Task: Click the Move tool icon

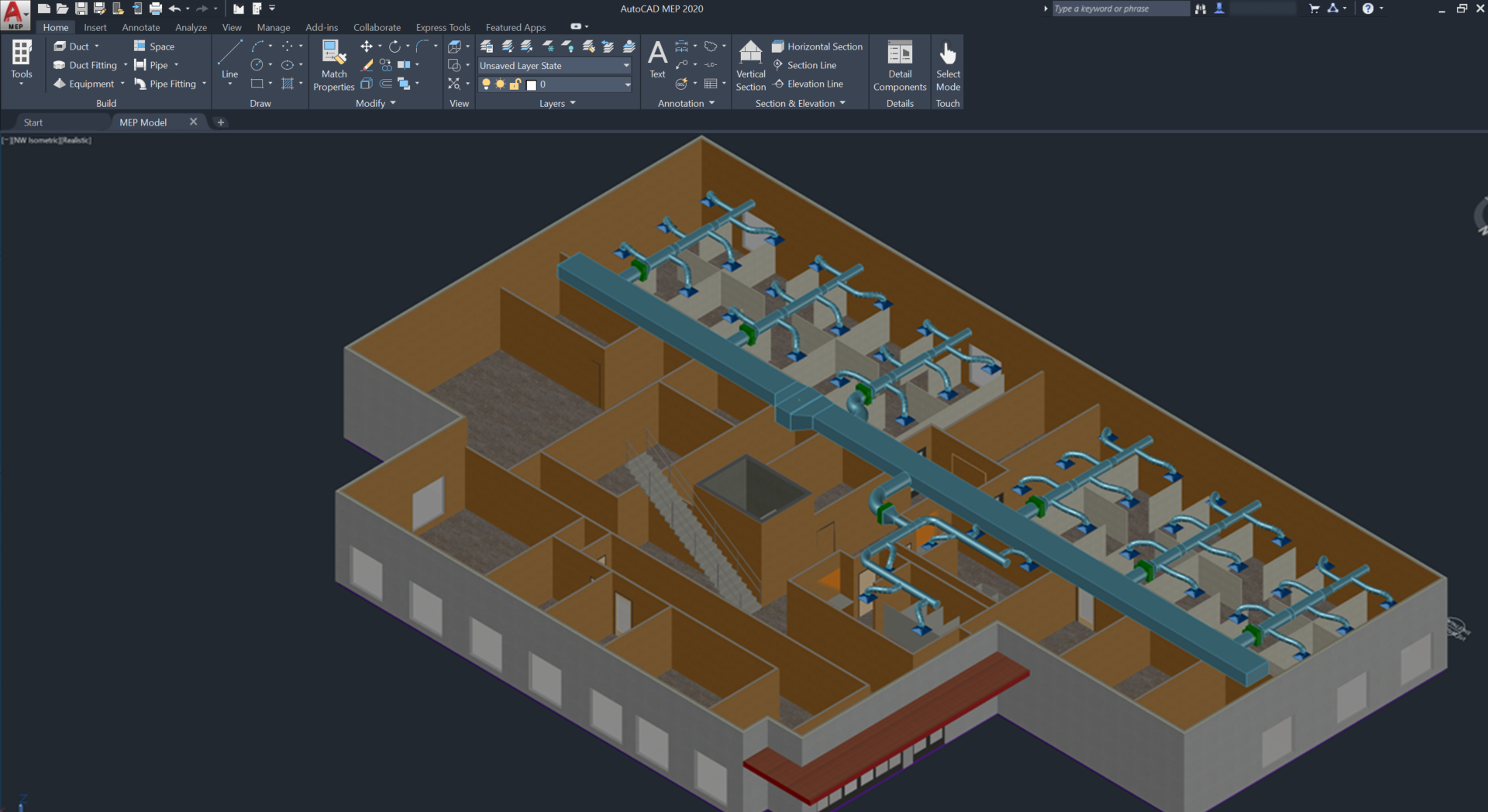Action: (x=367, y=46)
